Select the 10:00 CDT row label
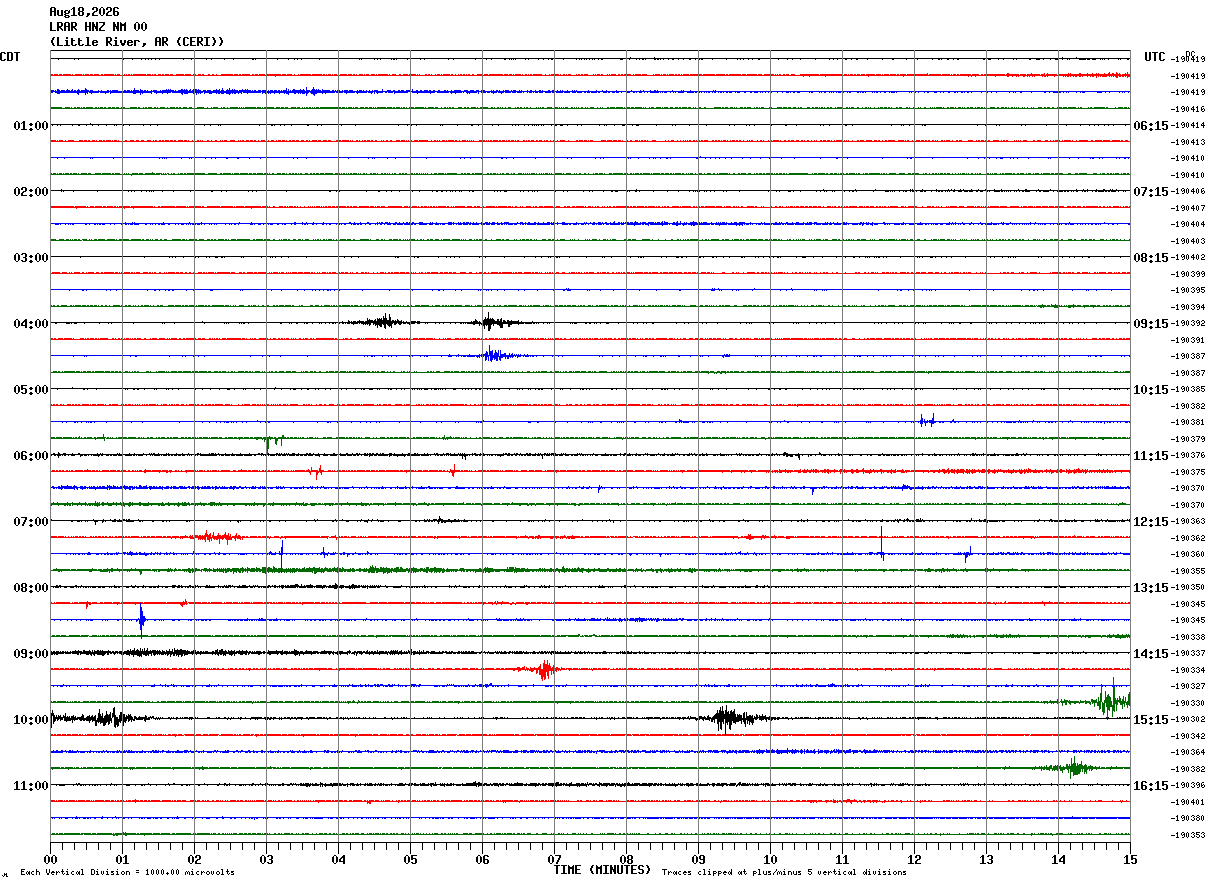 [x=30, y=720]
